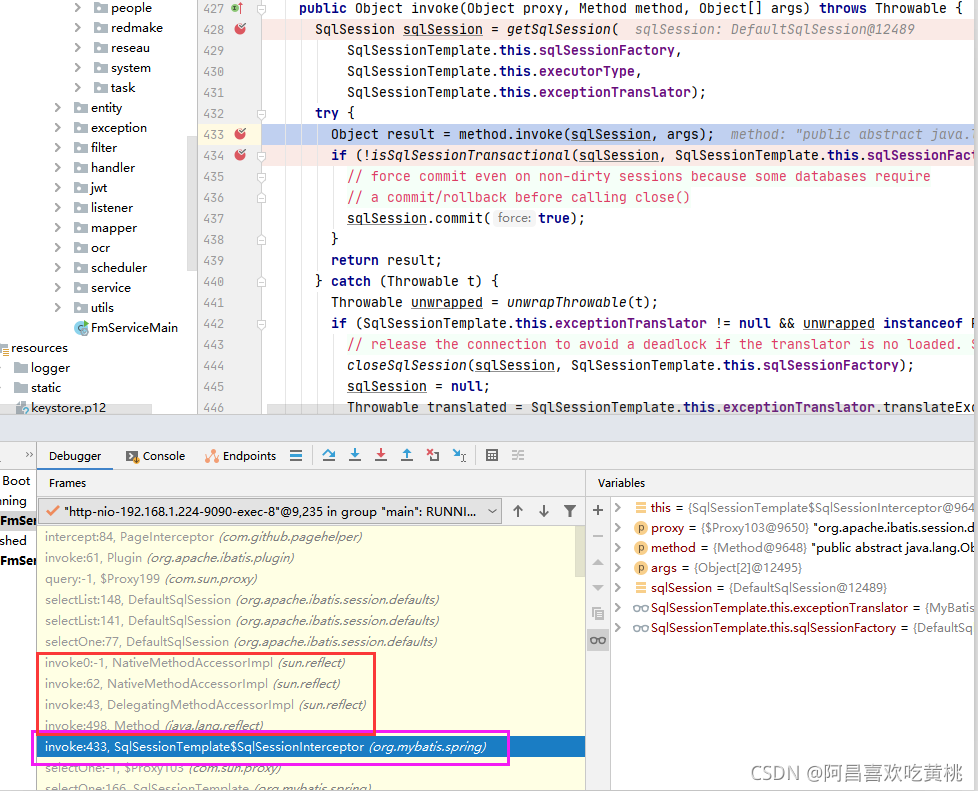The height and width of the screenshot is (791, 978).
Task: Click the red Force Step Into icon
Action: [x=380, y=455]
